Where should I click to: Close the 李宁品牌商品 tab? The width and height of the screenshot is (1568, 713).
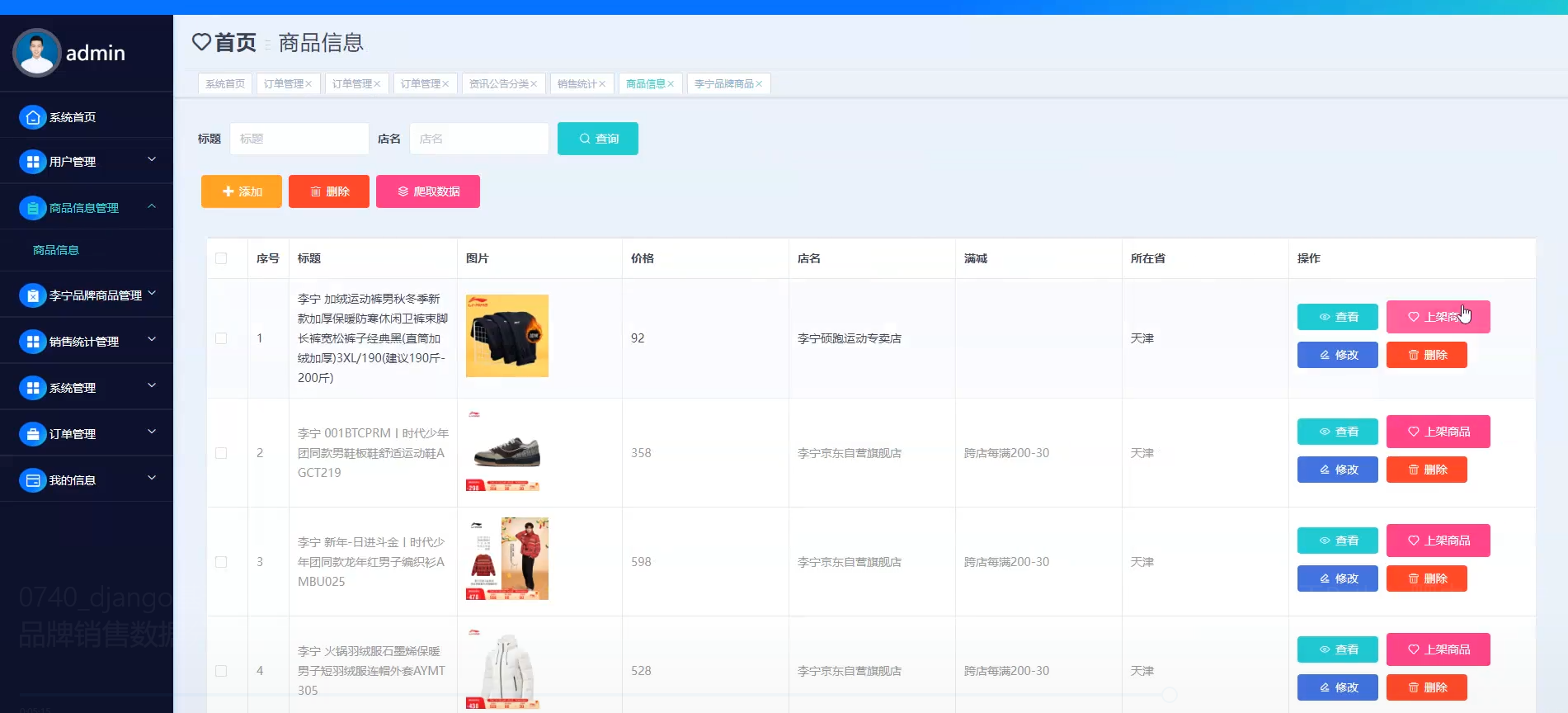pyautogui.click(x=759, y=84)
